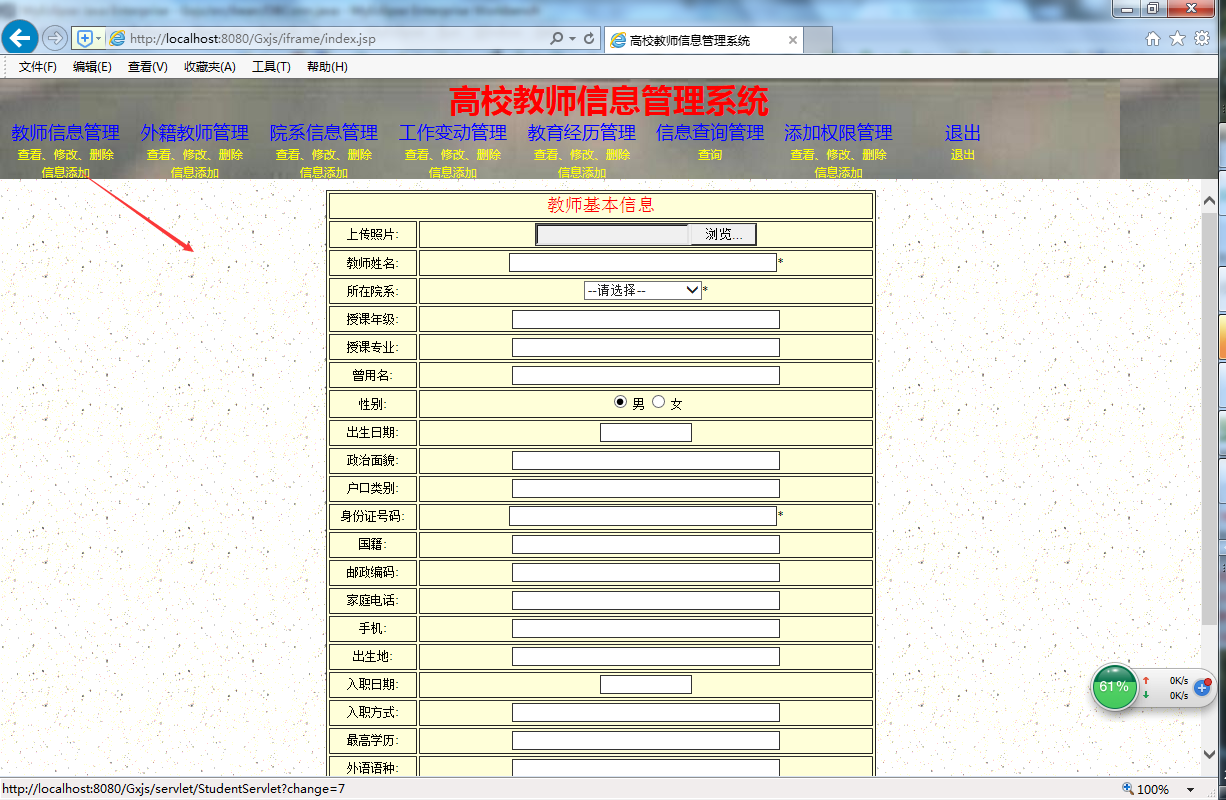Open the 100% zoom level dropdown arrow
1226x800 pixels.
pyautogui.click(x=1190, y=790)
